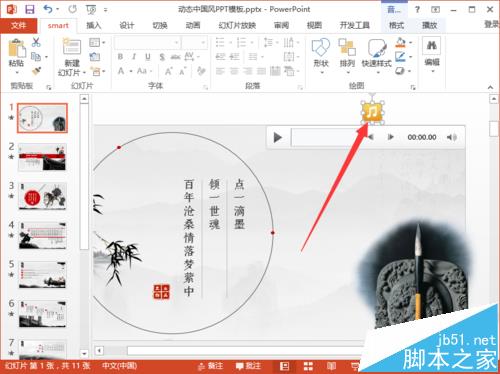Open the character spacing options
The image size is (500, 374).
tap(191, 57)
